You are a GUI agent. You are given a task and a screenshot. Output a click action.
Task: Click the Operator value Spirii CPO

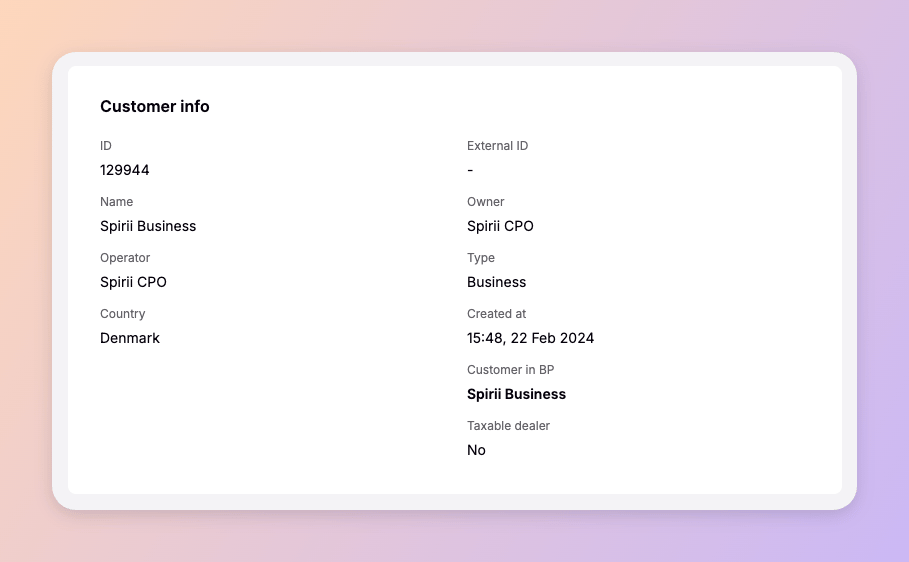[133, 282]
